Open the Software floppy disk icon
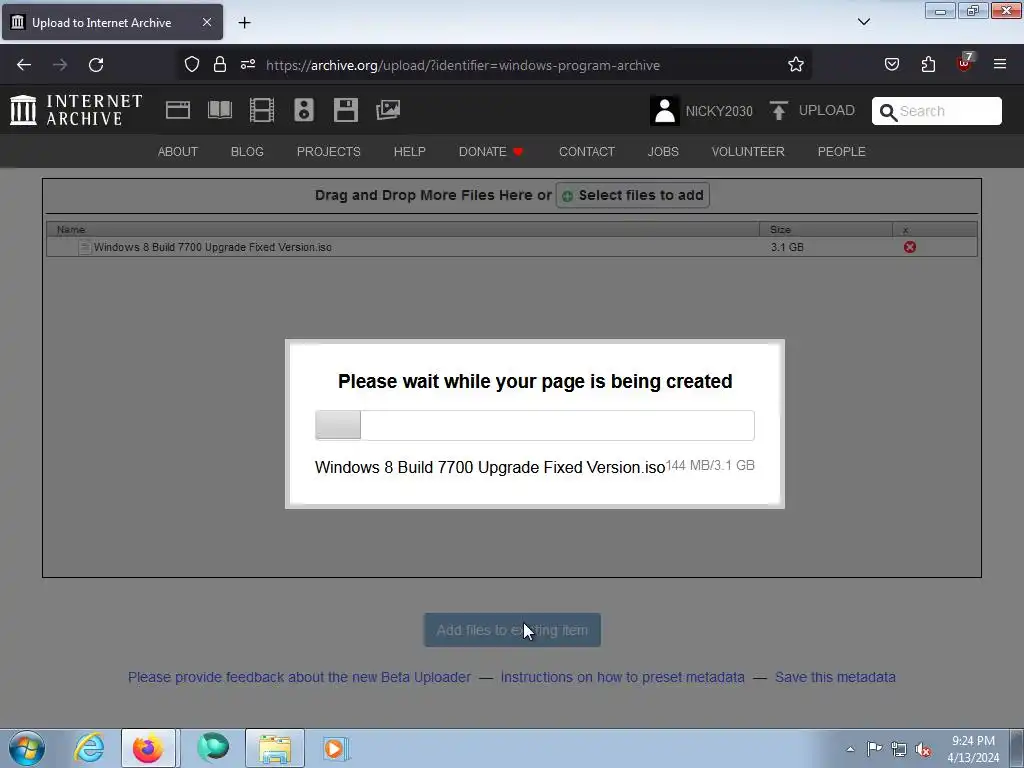This screenshot has height=768, width=1024. point(345,110)
